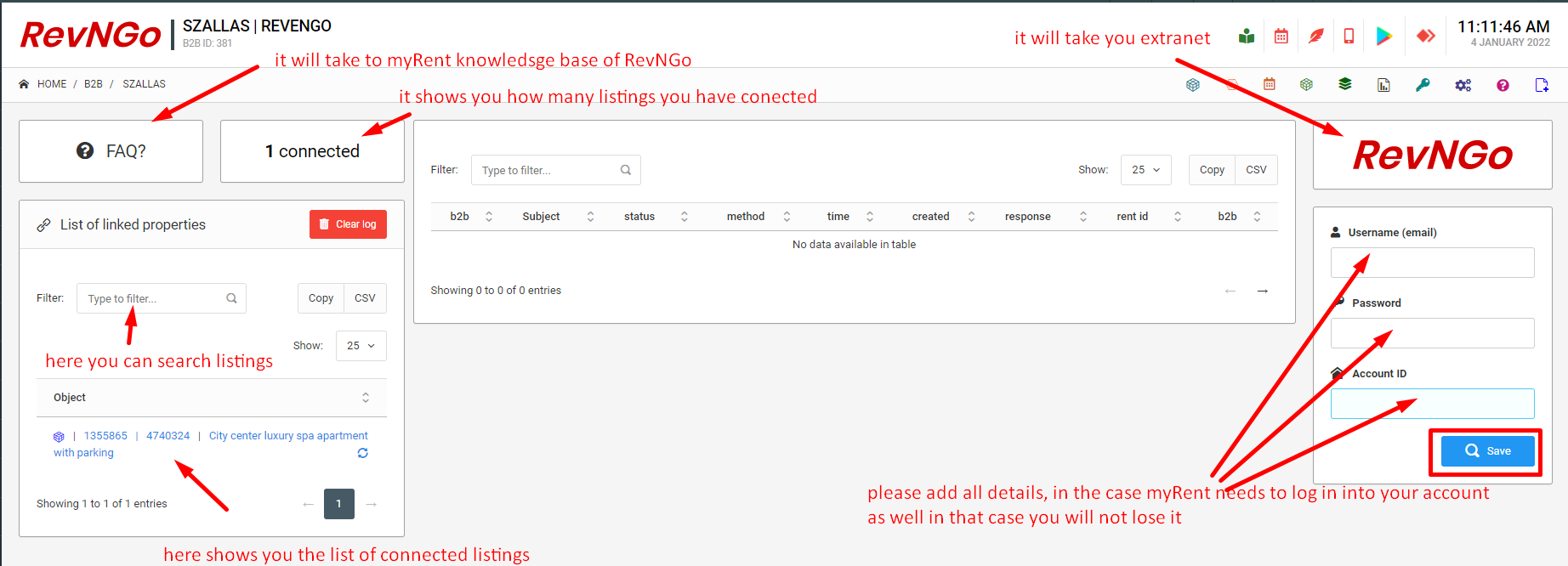
Task: Click the link icon beside List of linked properties
Action: [x=44, y=225]
